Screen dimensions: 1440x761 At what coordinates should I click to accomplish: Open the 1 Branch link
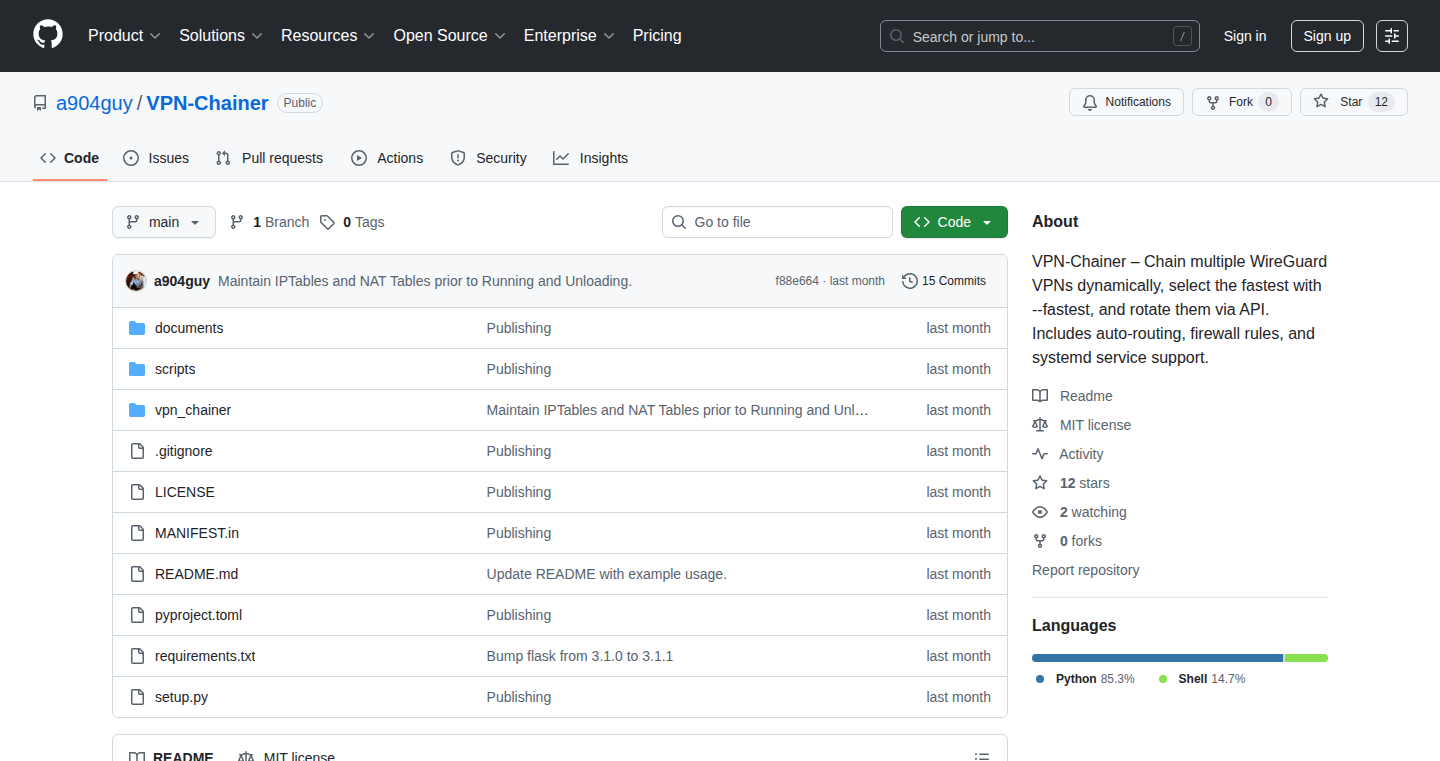coord(269,222)
